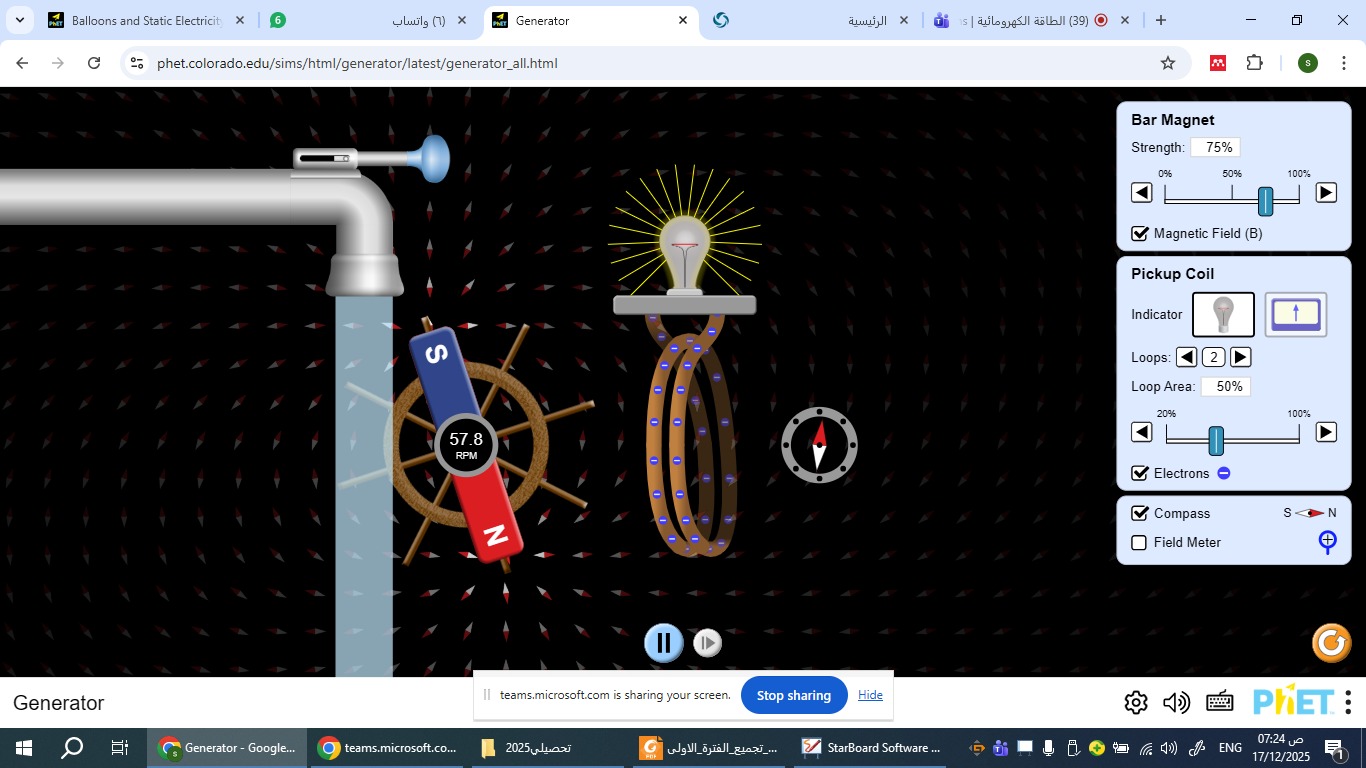Increase loop area with right arrow
Image resolution: width=1366 pixels, height=768 pixels.
1325,432
